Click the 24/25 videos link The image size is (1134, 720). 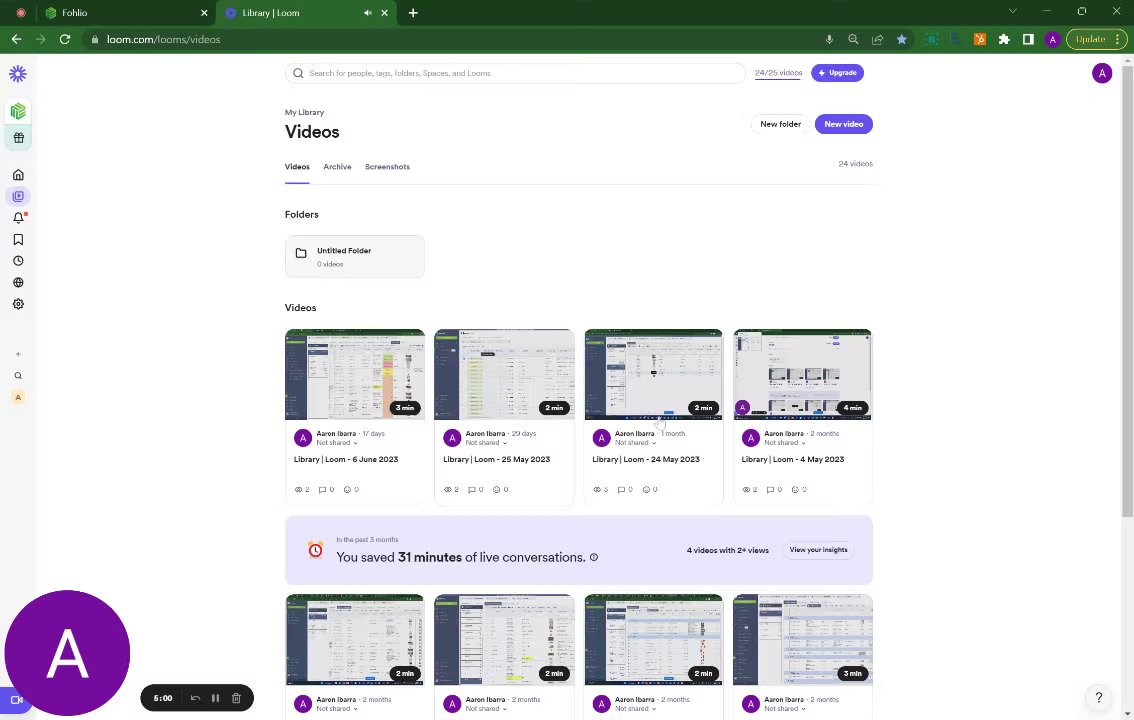coord(778,73)
